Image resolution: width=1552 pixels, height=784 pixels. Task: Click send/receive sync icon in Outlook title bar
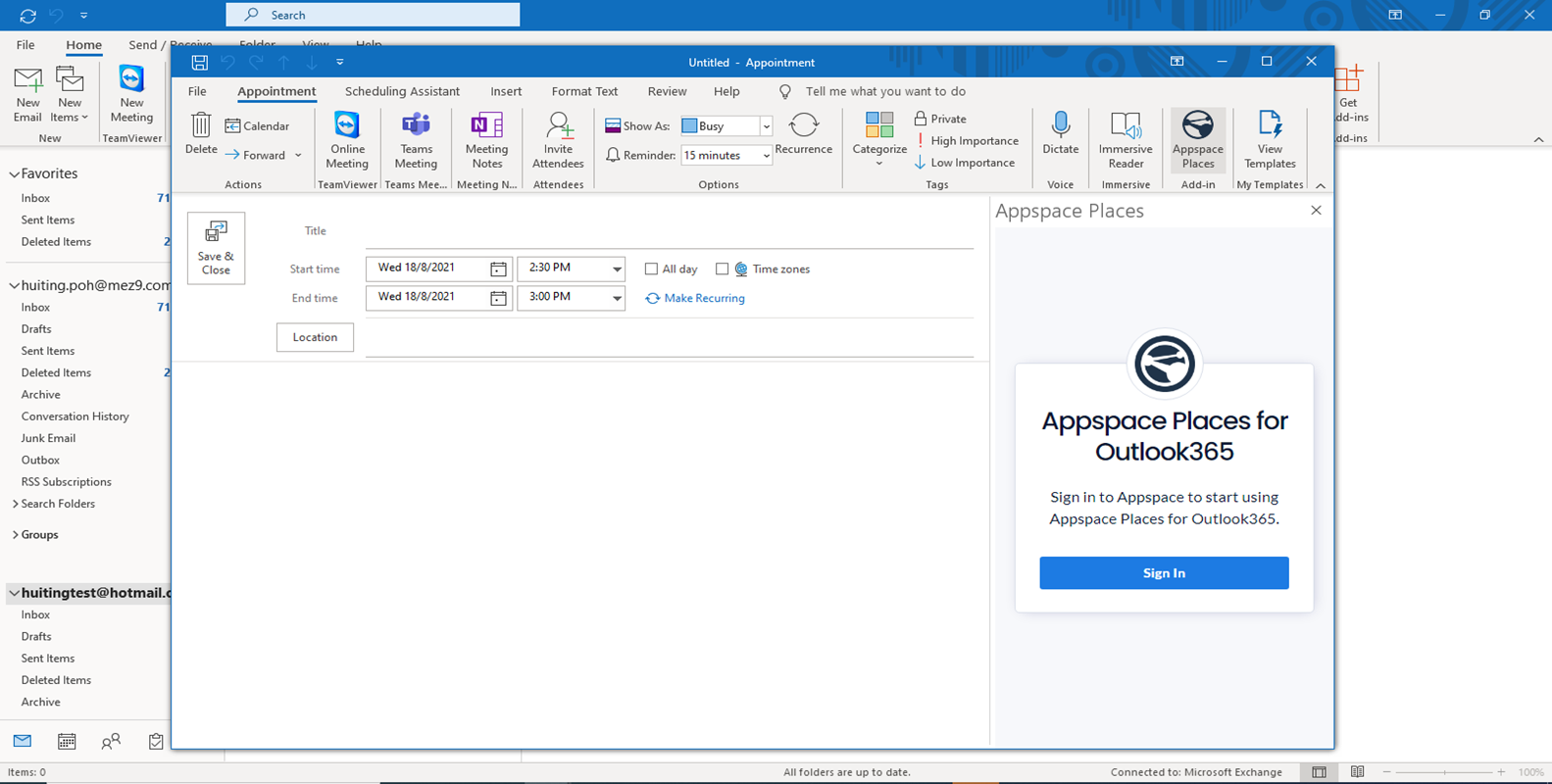click(x=27, y=16)
